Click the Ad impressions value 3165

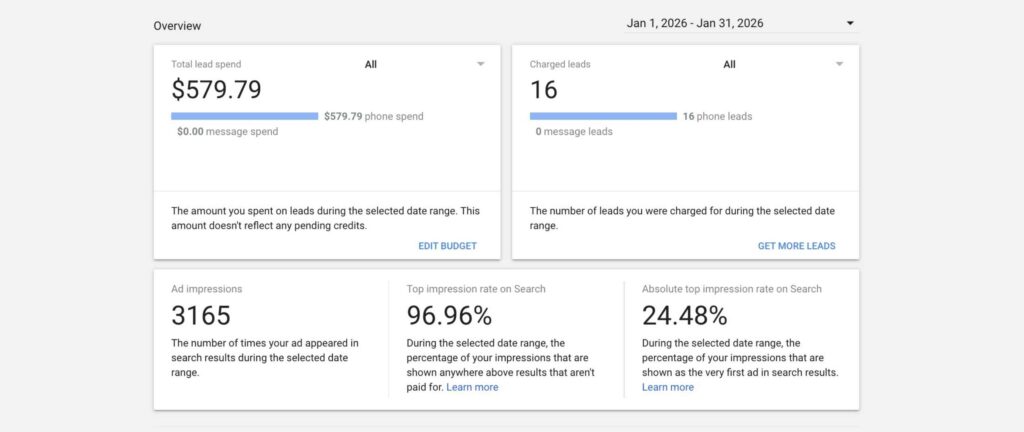(x=200, y=316)
